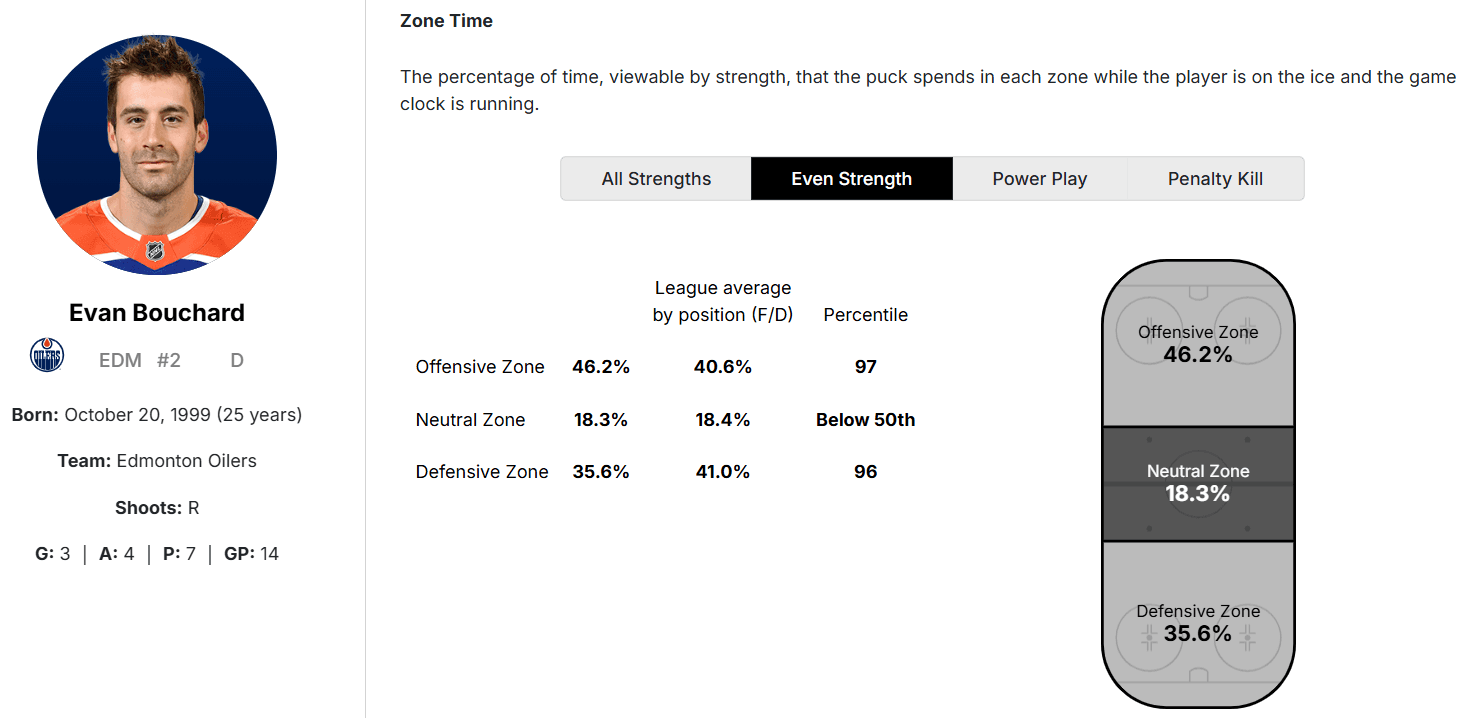
Task: Click the EDM team abbreviation
Action: click(120, 361)
